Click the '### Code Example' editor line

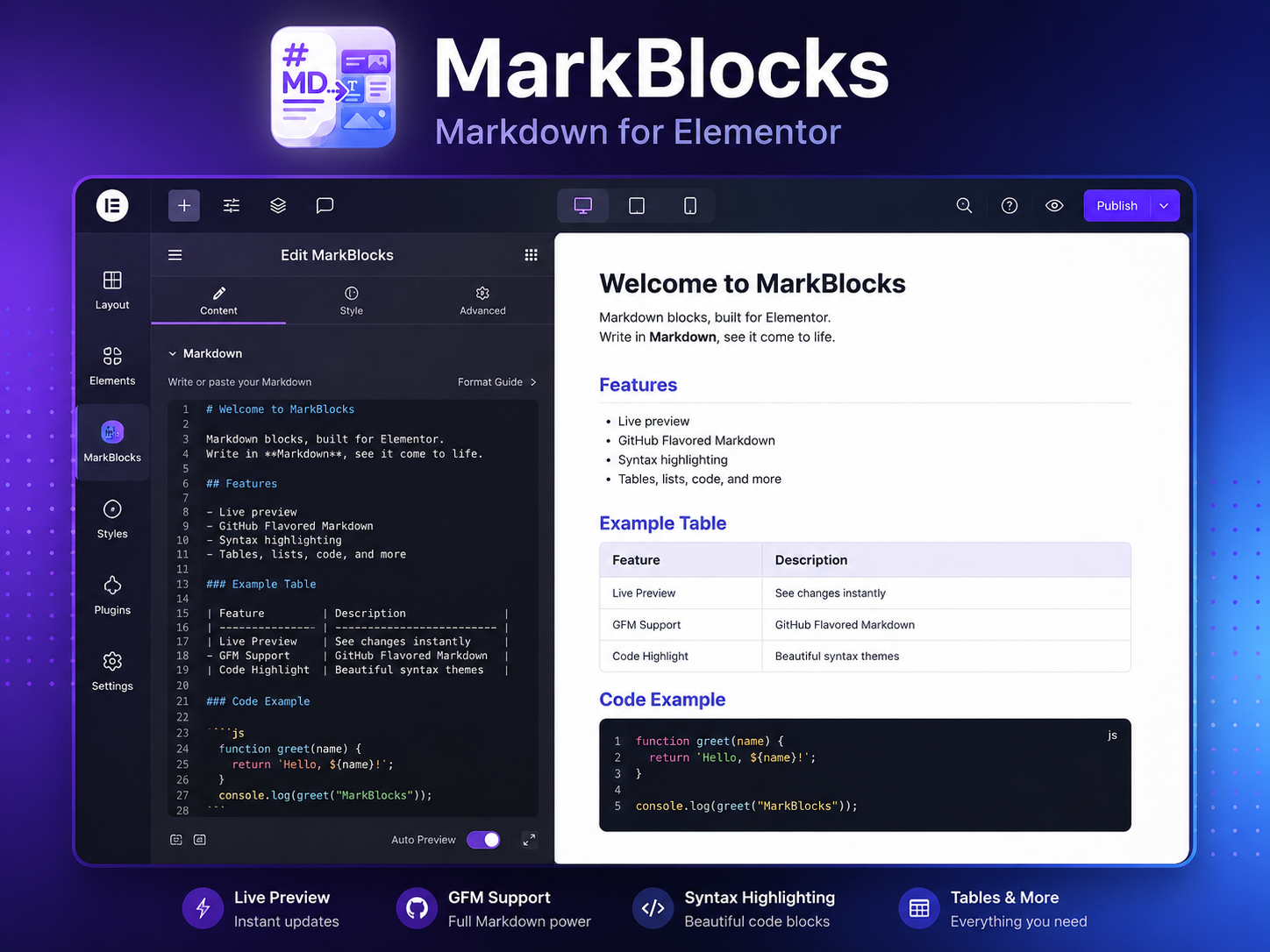(258, 701)
